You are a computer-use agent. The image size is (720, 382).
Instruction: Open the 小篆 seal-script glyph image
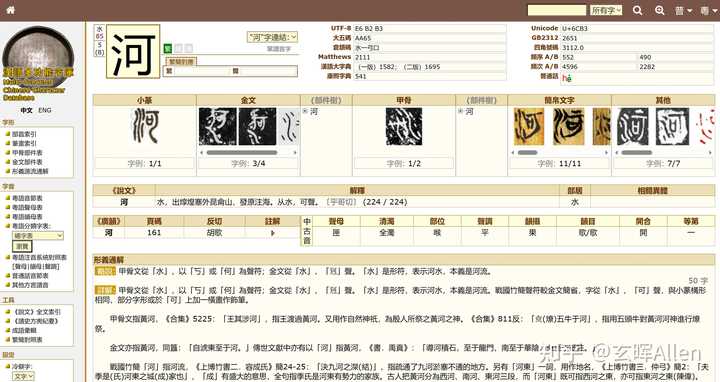pos(146,126)
